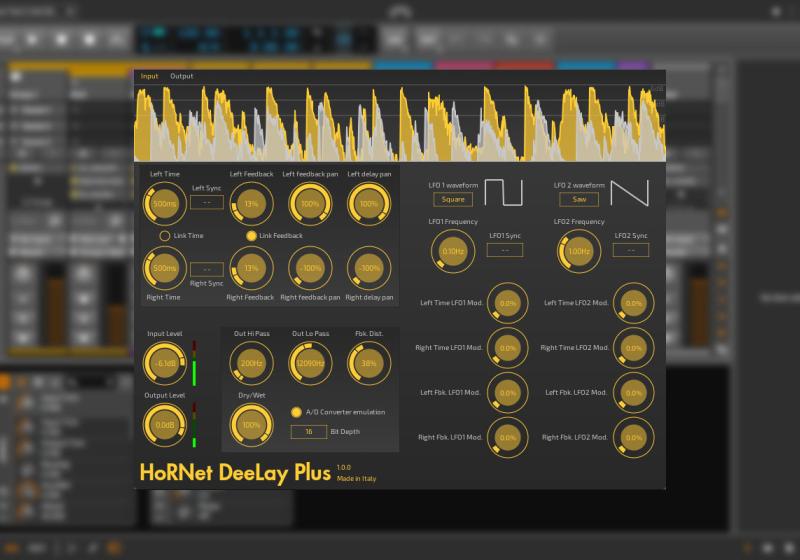
Task: Click the LFO1 Frequency knob at 0.10Hz
Action: coord(453,251)
